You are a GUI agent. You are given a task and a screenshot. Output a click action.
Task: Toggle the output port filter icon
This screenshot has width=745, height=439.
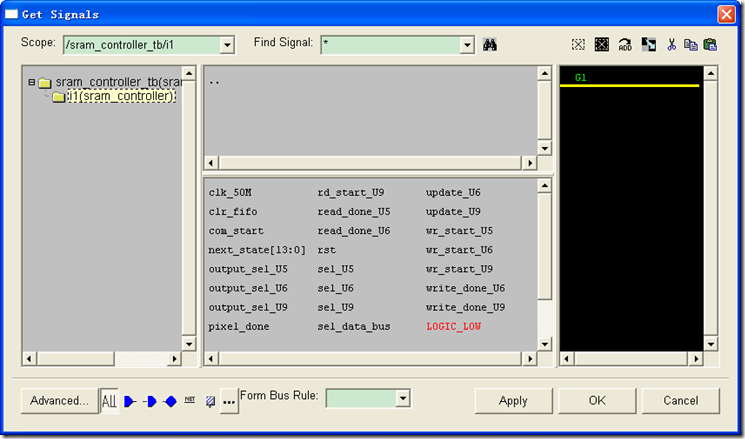[150, 401]
